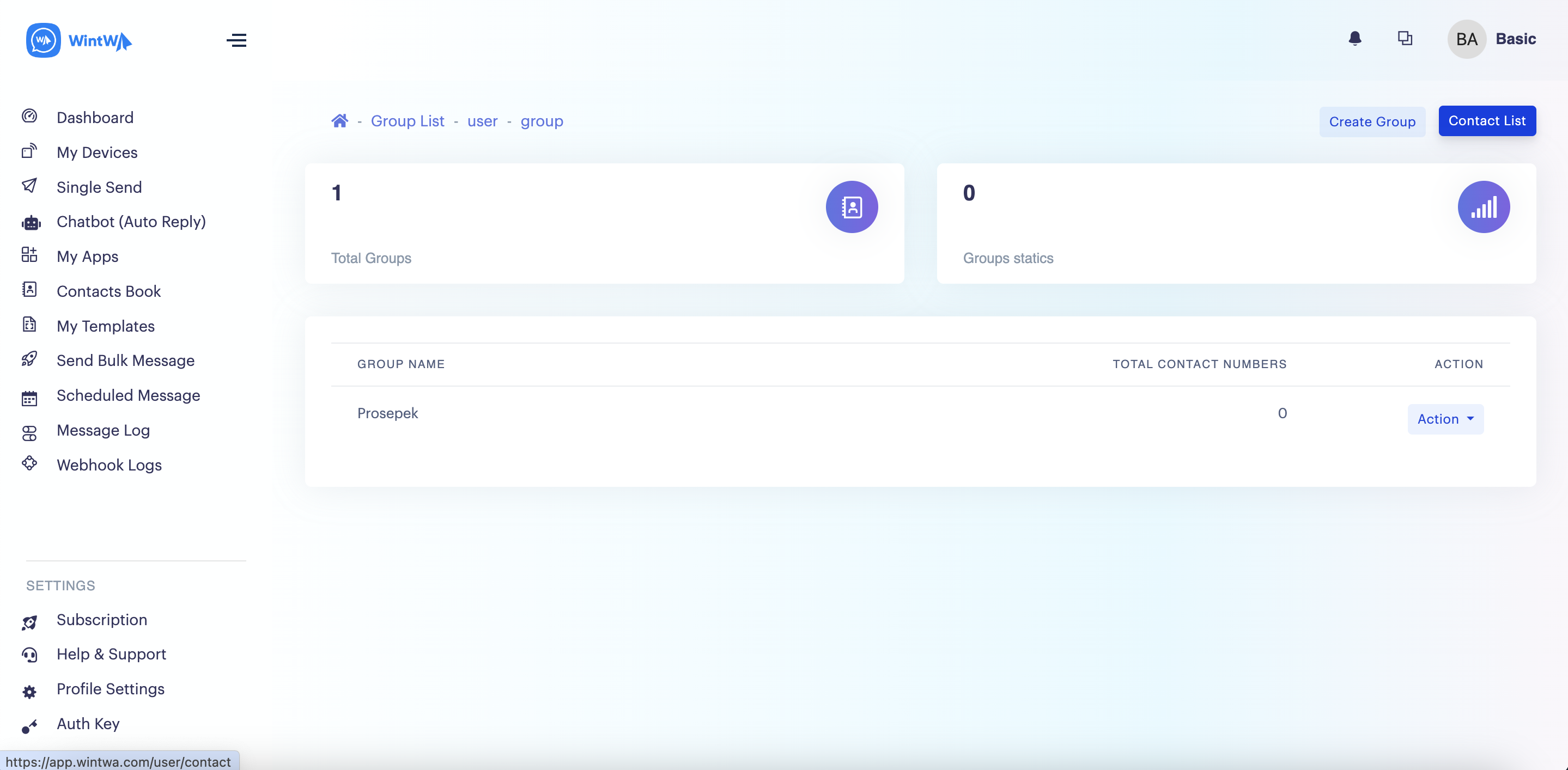Click the Chatbot robot icon in sidebar
The image size is (1568, 770).
[31, 223]
